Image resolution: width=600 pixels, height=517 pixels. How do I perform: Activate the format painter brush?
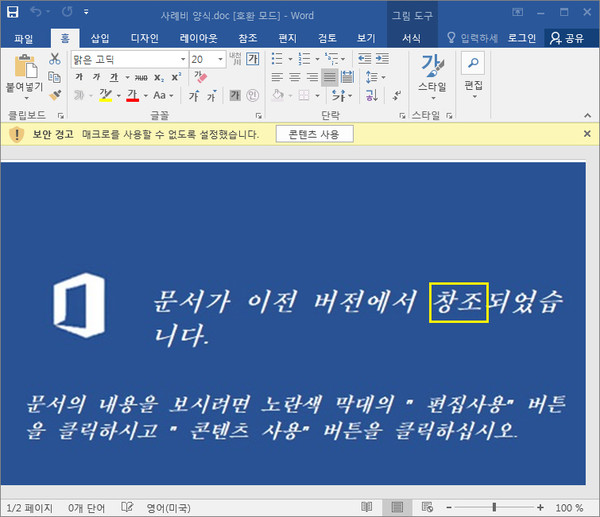tap(55, 95)
